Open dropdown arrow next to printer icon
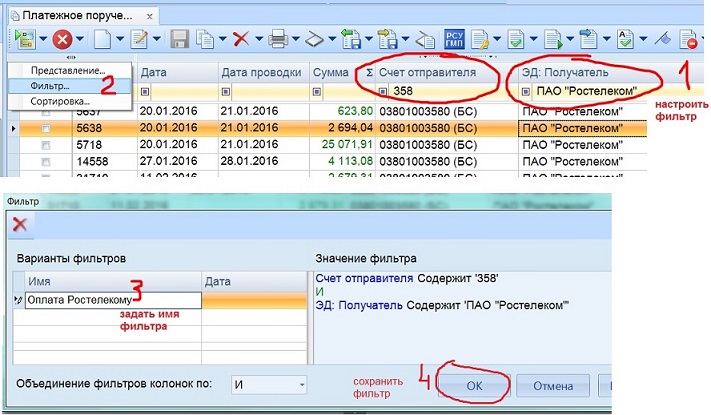This screenshot has height=415, width=711. click(x=296, y=39)
